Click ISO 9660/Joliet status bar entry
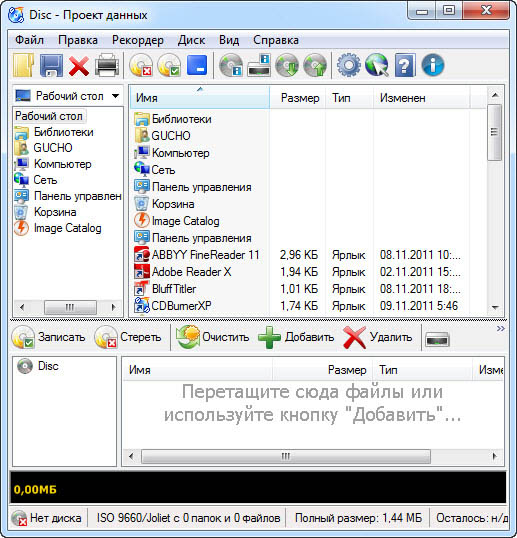517x538 pixels. tap(188, 518)
